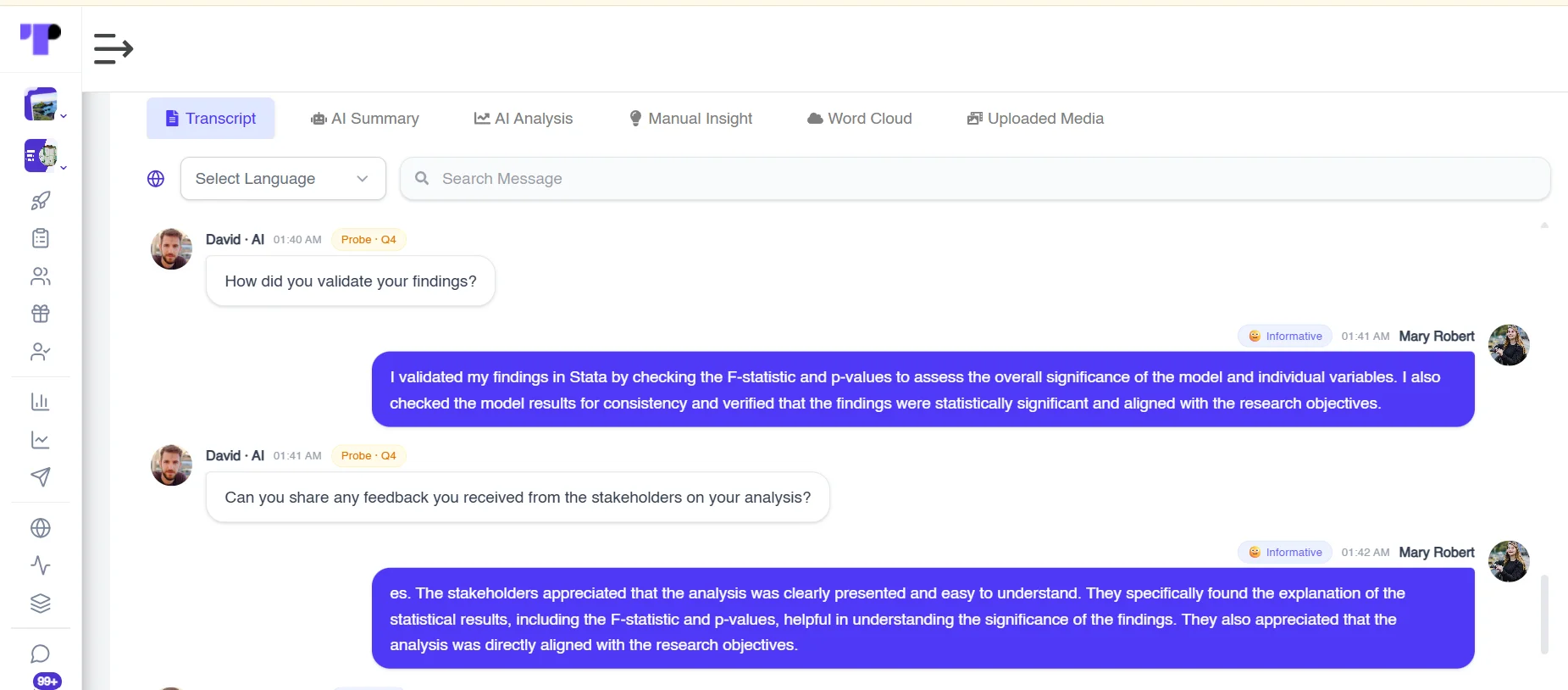Switch to the AI Summary tab
The height and width of the screenshot is (690, 1568).
pyautogui.click(x=365, y=119)
